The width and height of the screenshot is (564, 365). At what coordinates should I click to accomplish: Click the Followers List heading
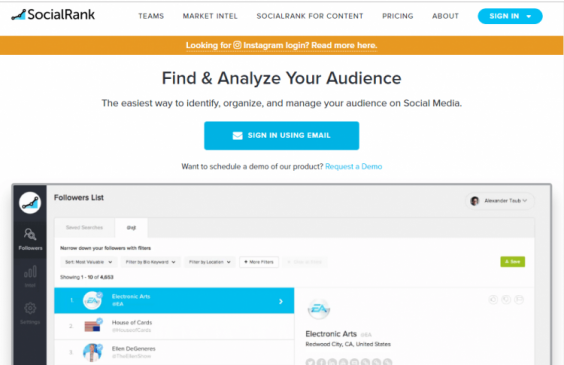(79, 197)
